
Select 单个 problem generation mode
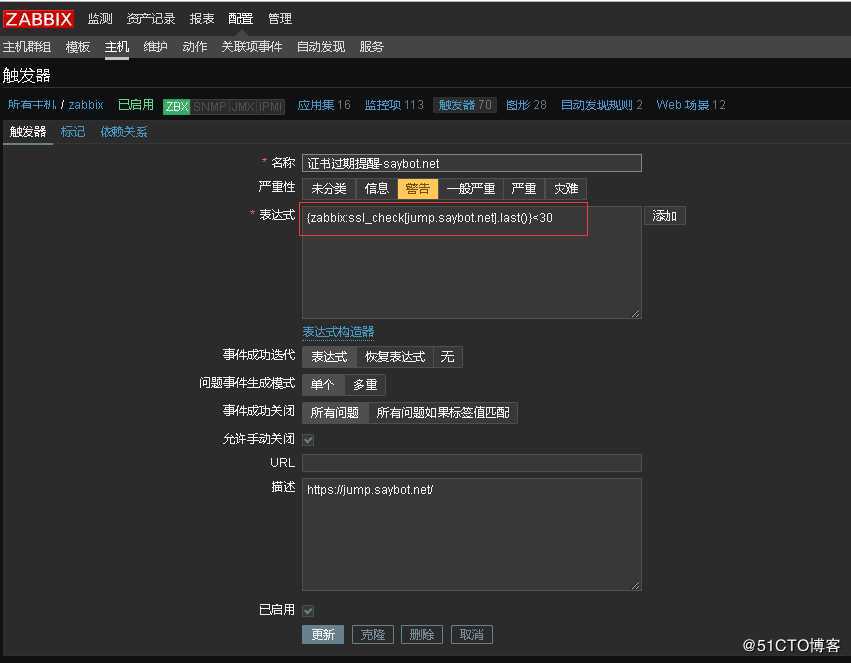pos(322,385)
